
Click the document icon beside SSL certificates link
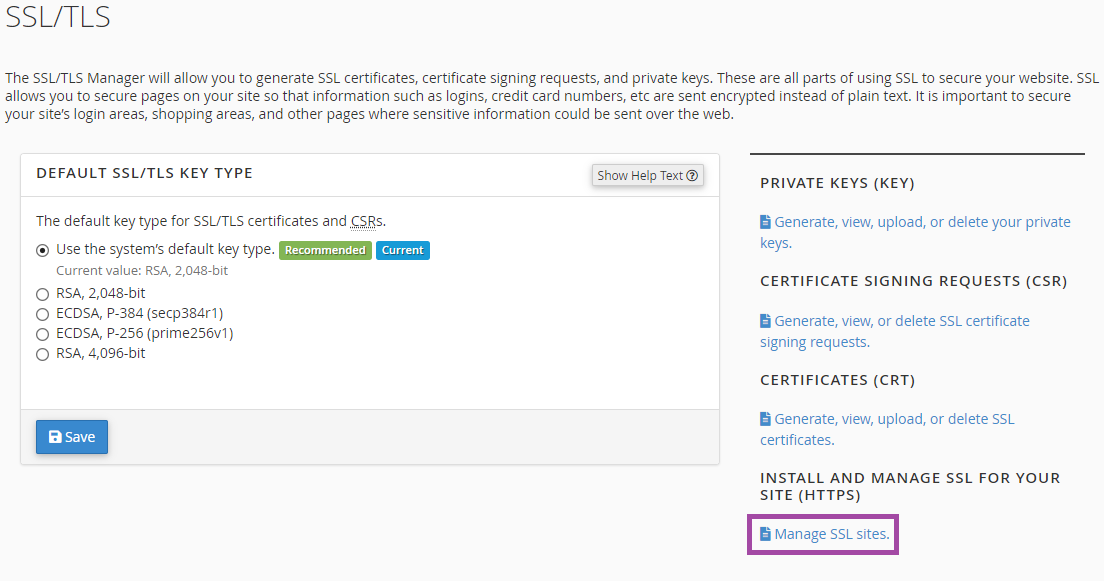tap(765, 419)
